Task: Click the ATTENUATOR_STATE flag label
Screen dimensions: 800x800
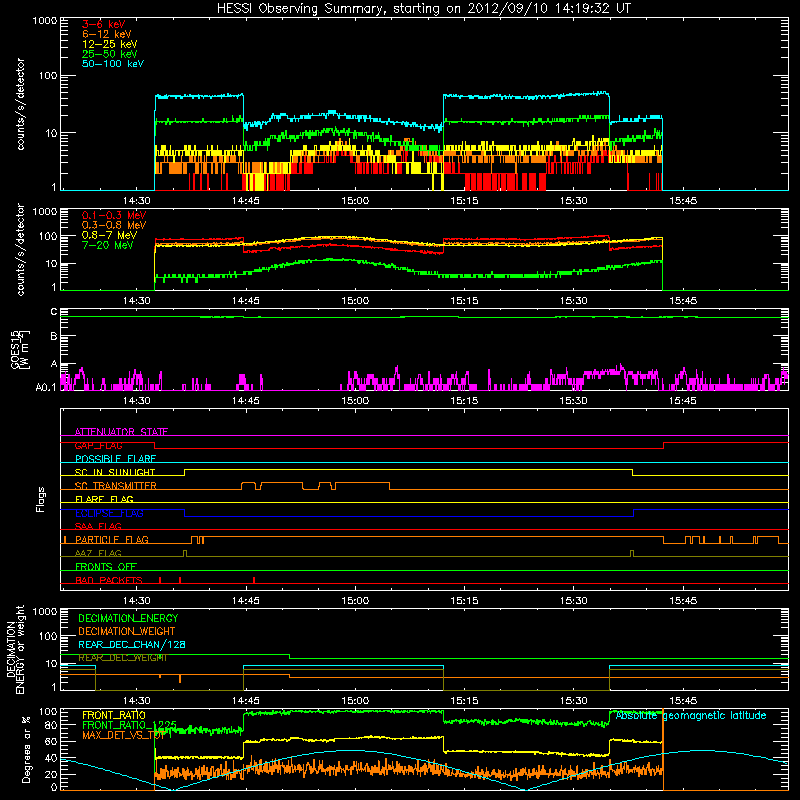Action: pyautogui.click(x=121, y=432)
